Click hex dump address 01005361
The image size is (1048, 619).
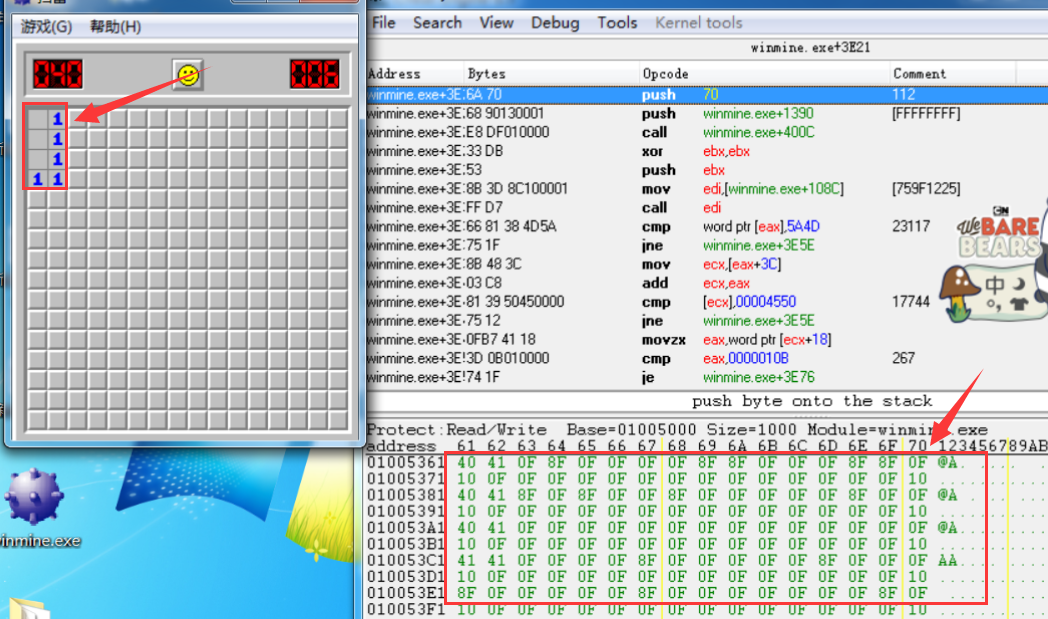point(406,463)
